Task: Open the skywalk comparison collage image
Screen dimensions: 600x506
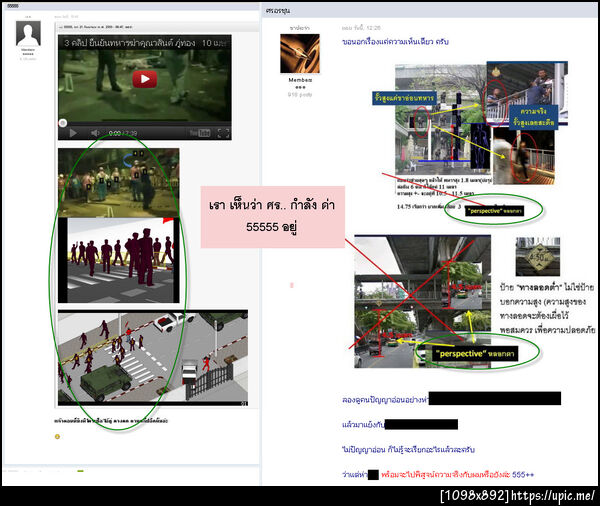Action: [x=481, y=122]
